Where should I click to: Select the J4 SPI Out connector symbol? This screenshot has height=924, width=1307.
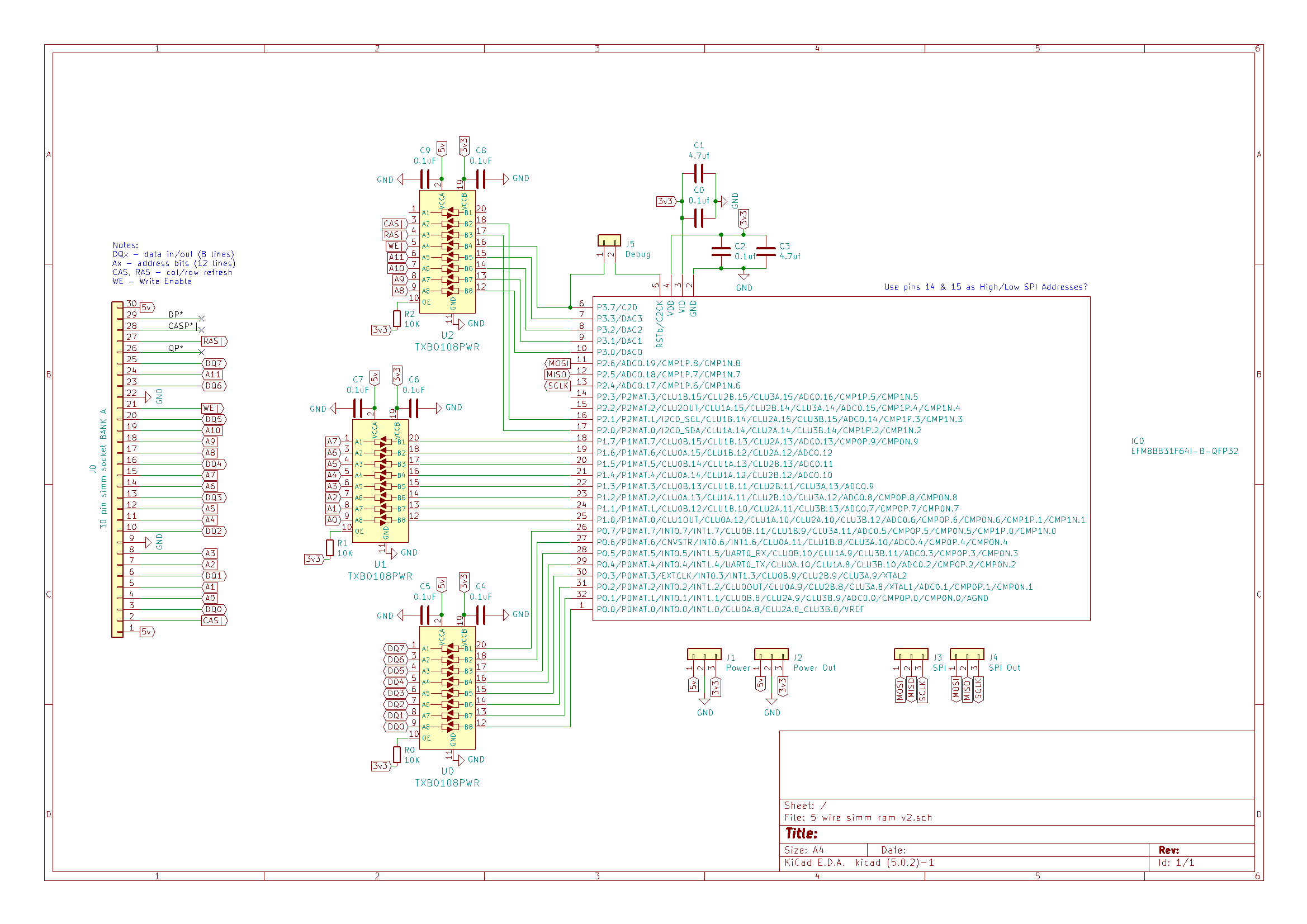pos(967,653)
